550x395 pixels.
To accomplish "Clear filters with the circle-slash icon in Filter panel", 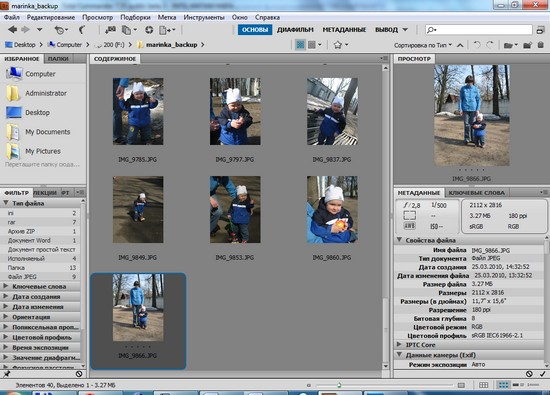I will pos(79,374).
